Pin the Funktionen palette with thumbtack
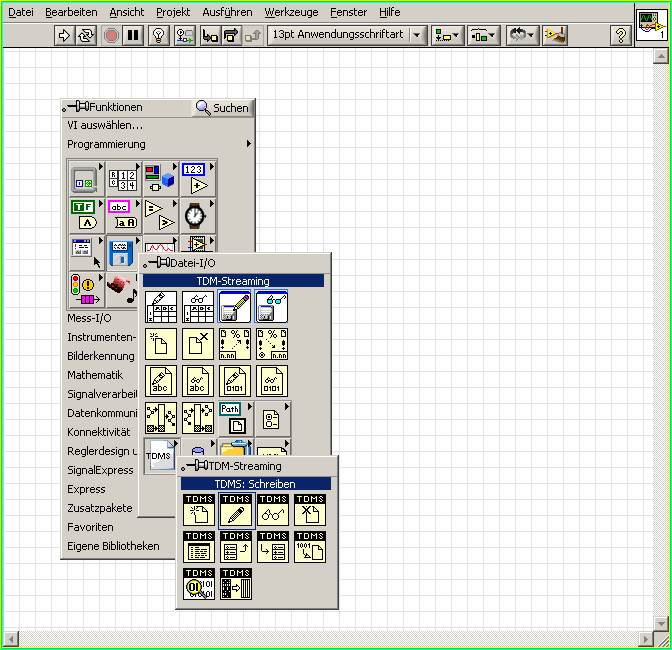The height and width of the screenshot is (650, 672). pos(78,106)
